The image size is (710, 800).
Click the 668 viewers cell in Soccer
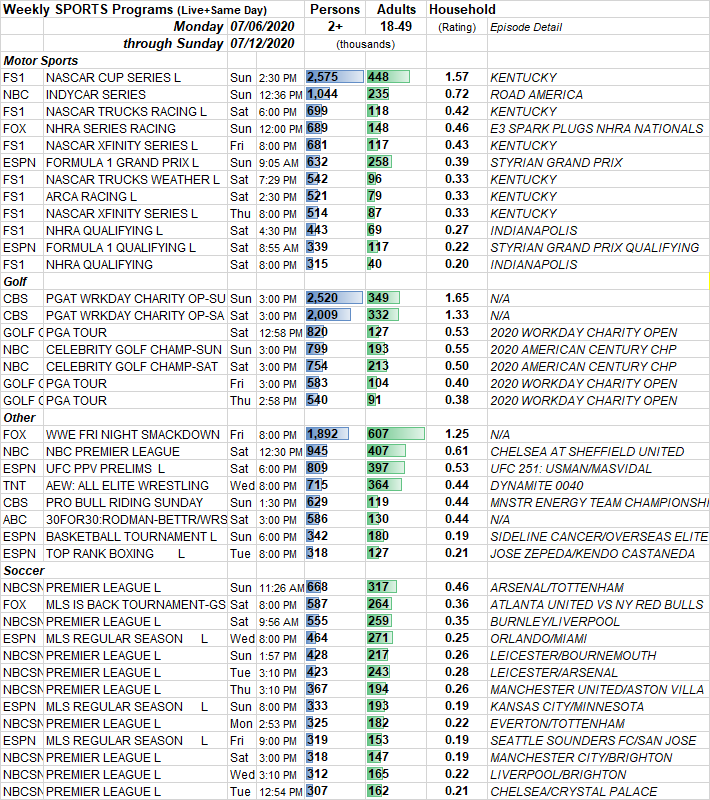click(335, 587)
